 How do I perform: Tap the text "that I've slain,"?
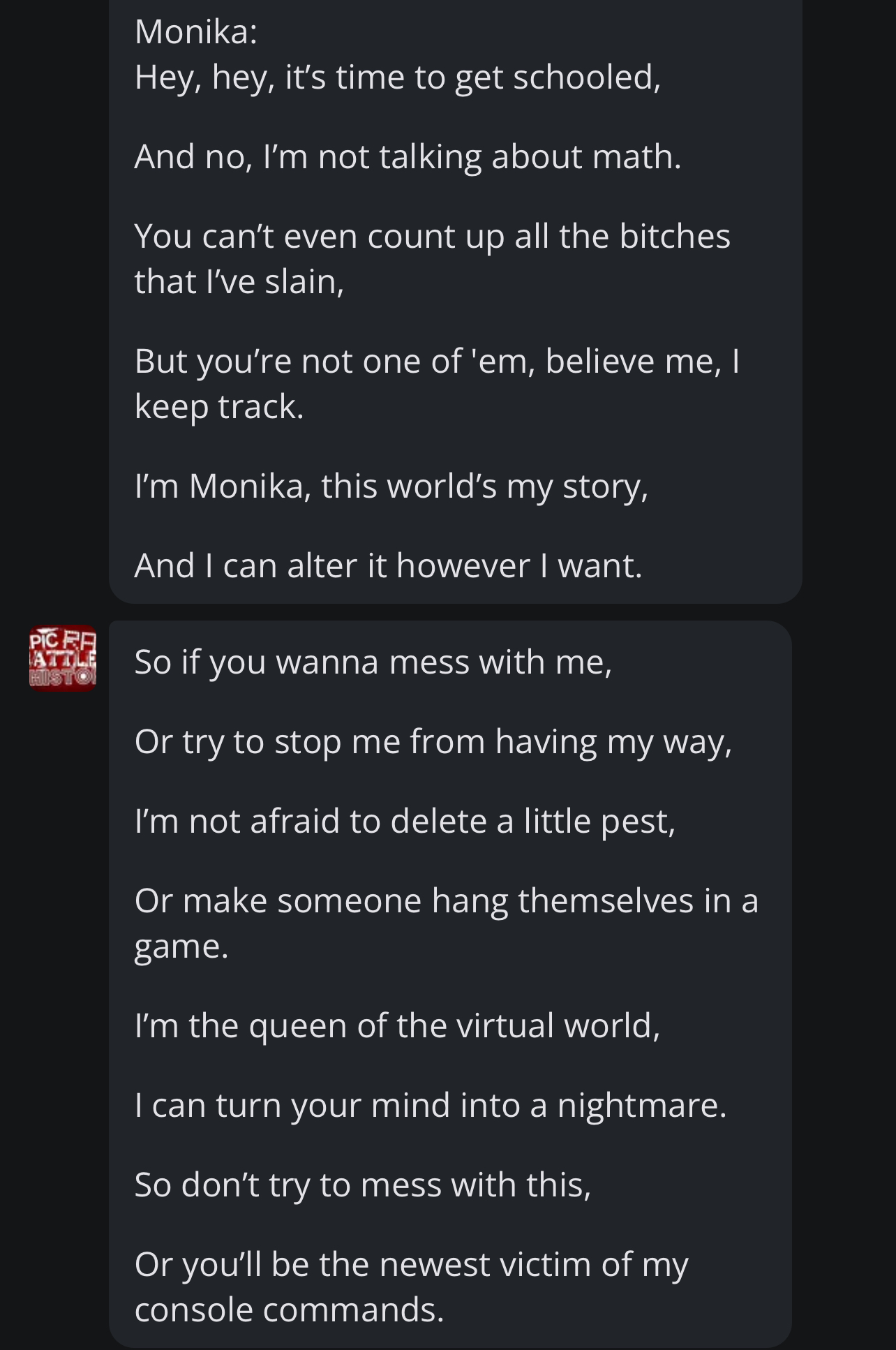pyautogui.click(x=239, y=282)
